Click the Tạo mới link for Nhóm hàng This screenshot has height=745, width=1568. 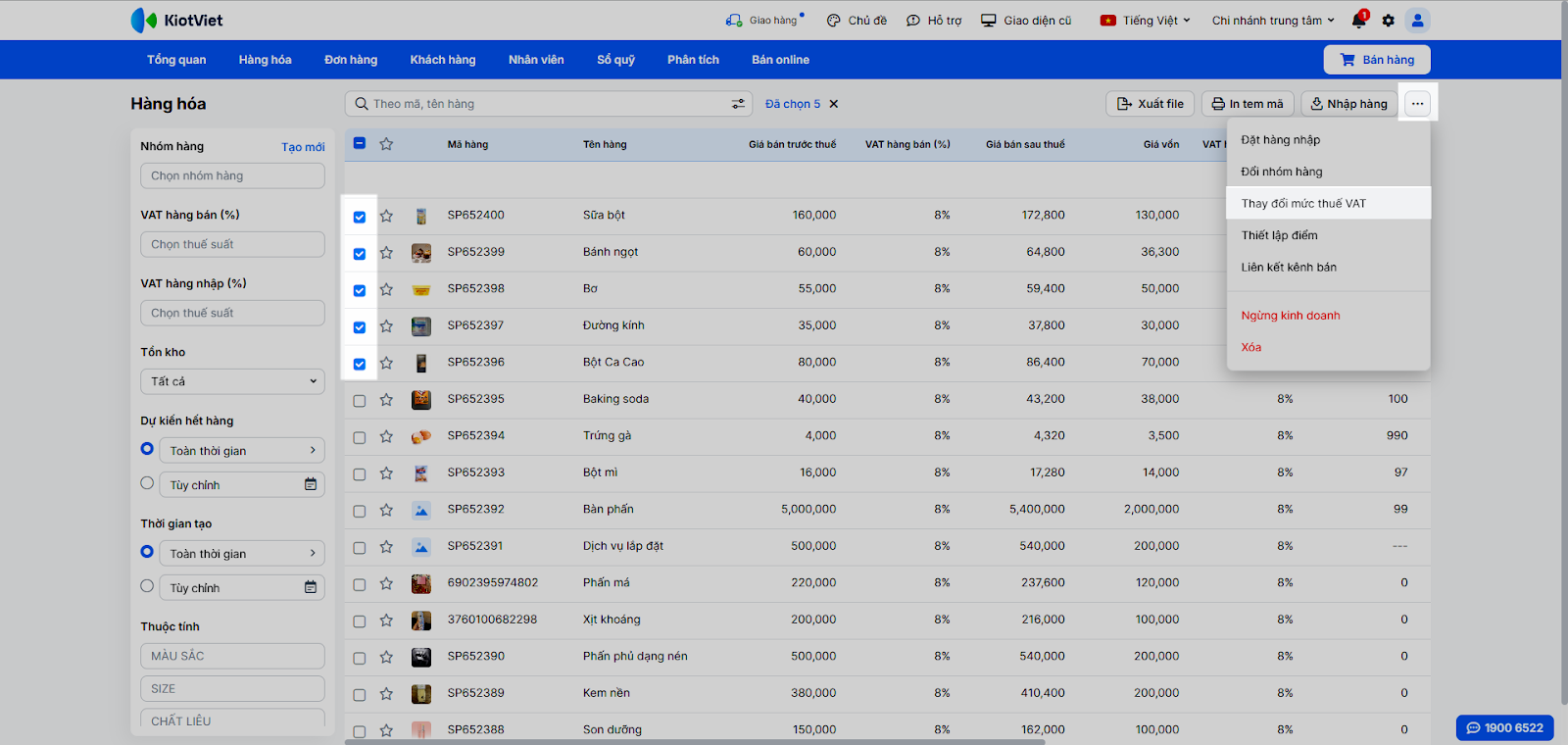click(x=303, y=147)
